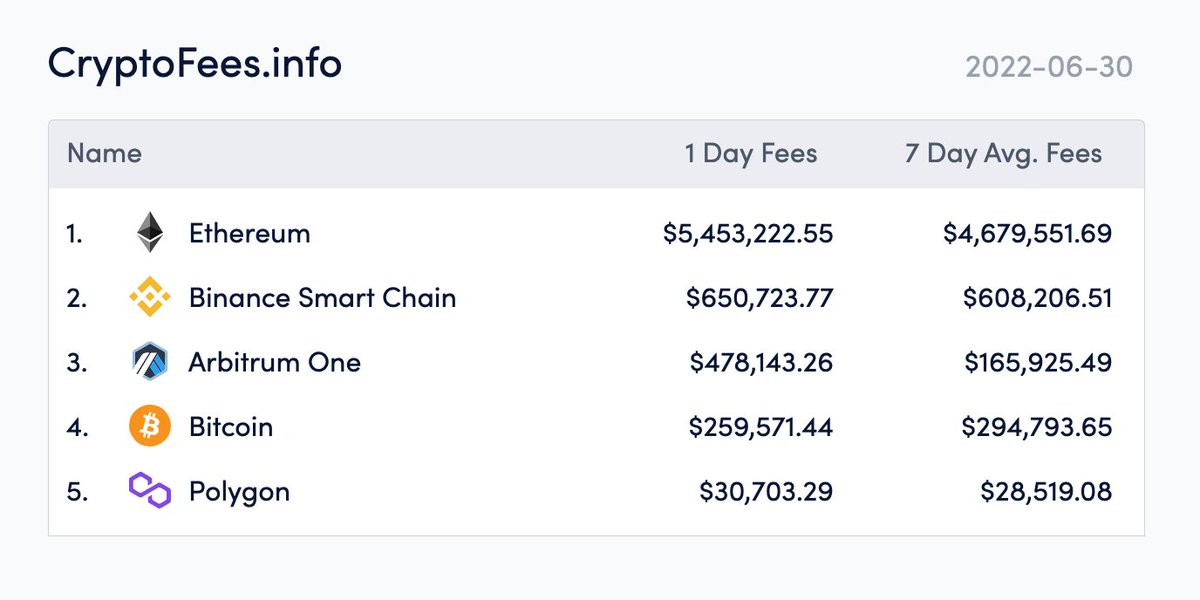Viewport: 1200px width, 600px height.
Task: Click the purple Polygon logo icon
Action: pos(150,491)
